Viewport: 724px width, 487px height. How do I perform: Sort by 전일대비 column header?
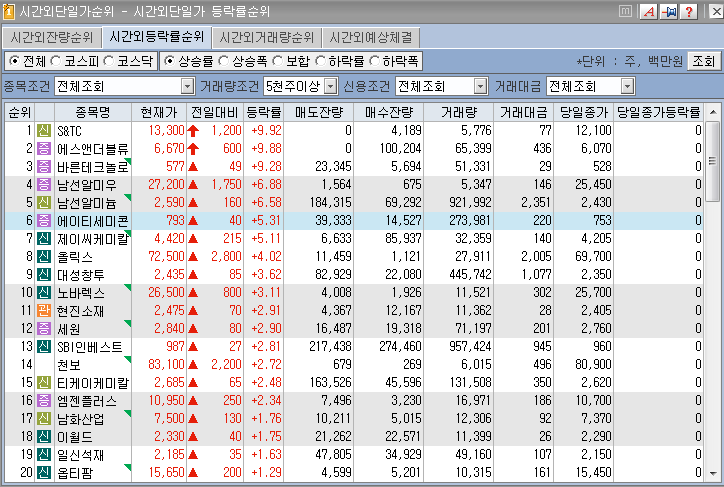(215, 112)
